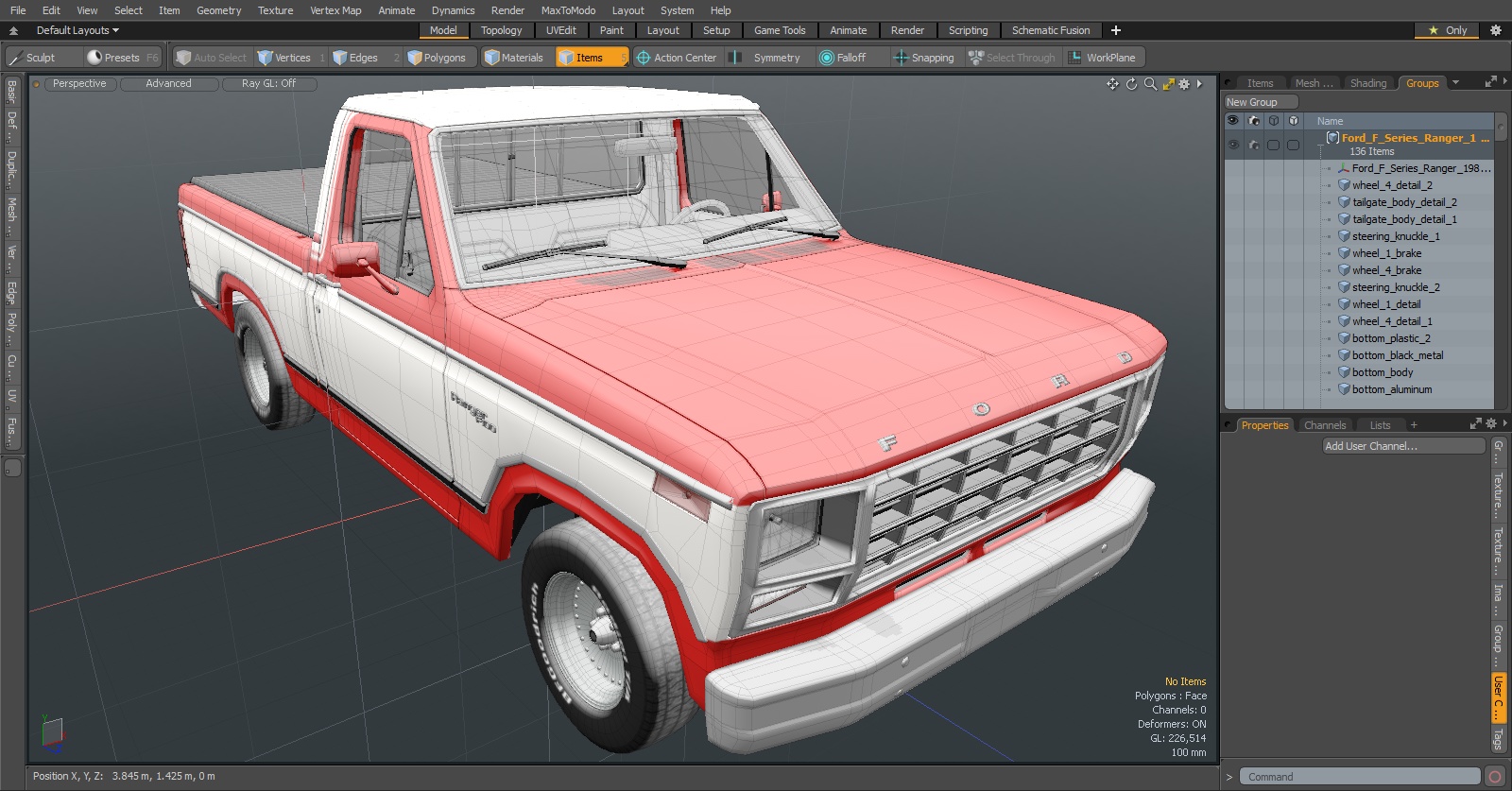Viewport: 1512px width, 791px height.
Task: Toggle second checkbox on Ford_F_Series_Ranger_1 group row
Action: [x=1294, y=145]
